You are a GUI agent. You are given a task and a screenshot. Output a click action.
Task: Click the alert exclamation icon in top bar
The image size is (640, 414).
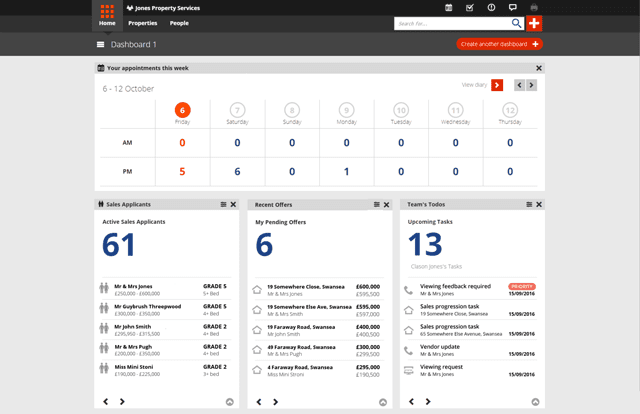point(491,7)
